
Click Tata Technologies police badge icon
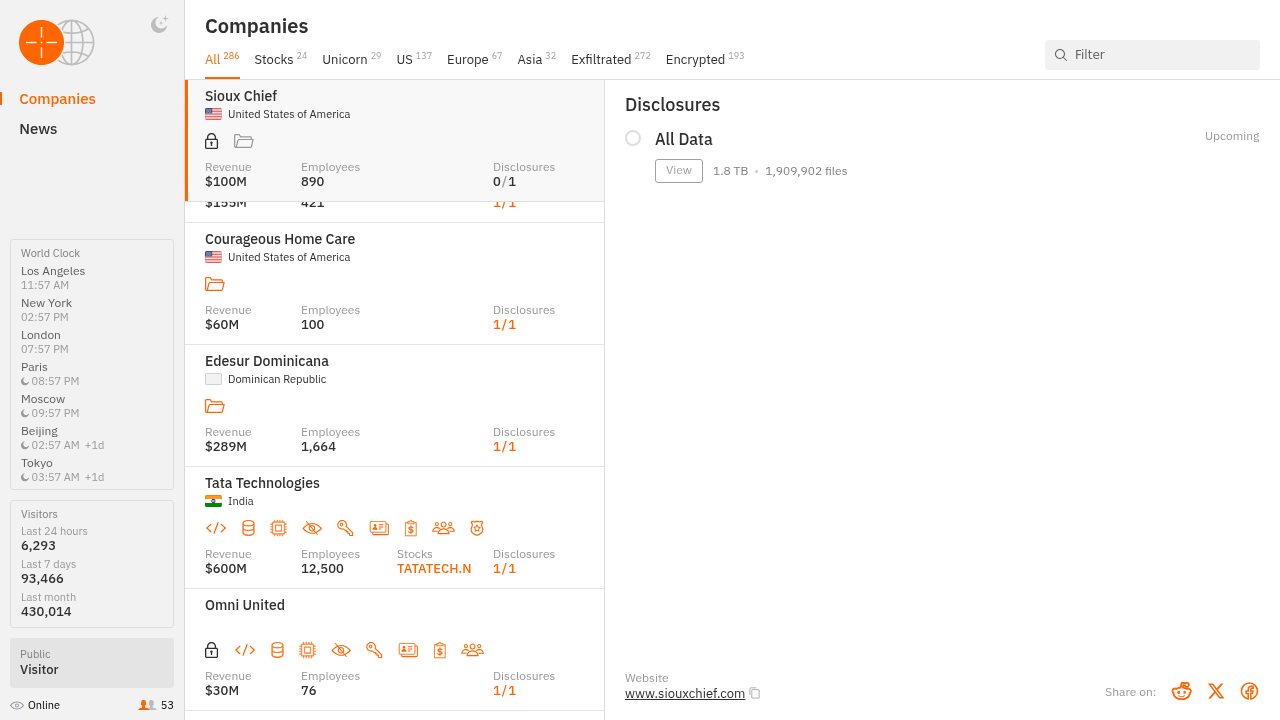(x=477, y=528)
